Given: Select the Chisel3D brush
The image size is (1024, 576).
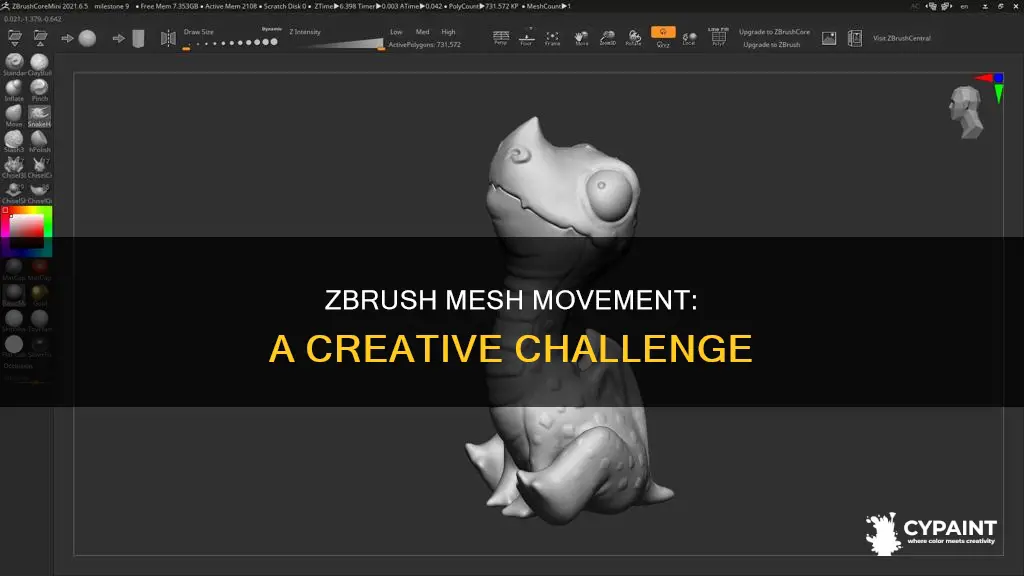Looking at the screenshot, I should point(14,167).
